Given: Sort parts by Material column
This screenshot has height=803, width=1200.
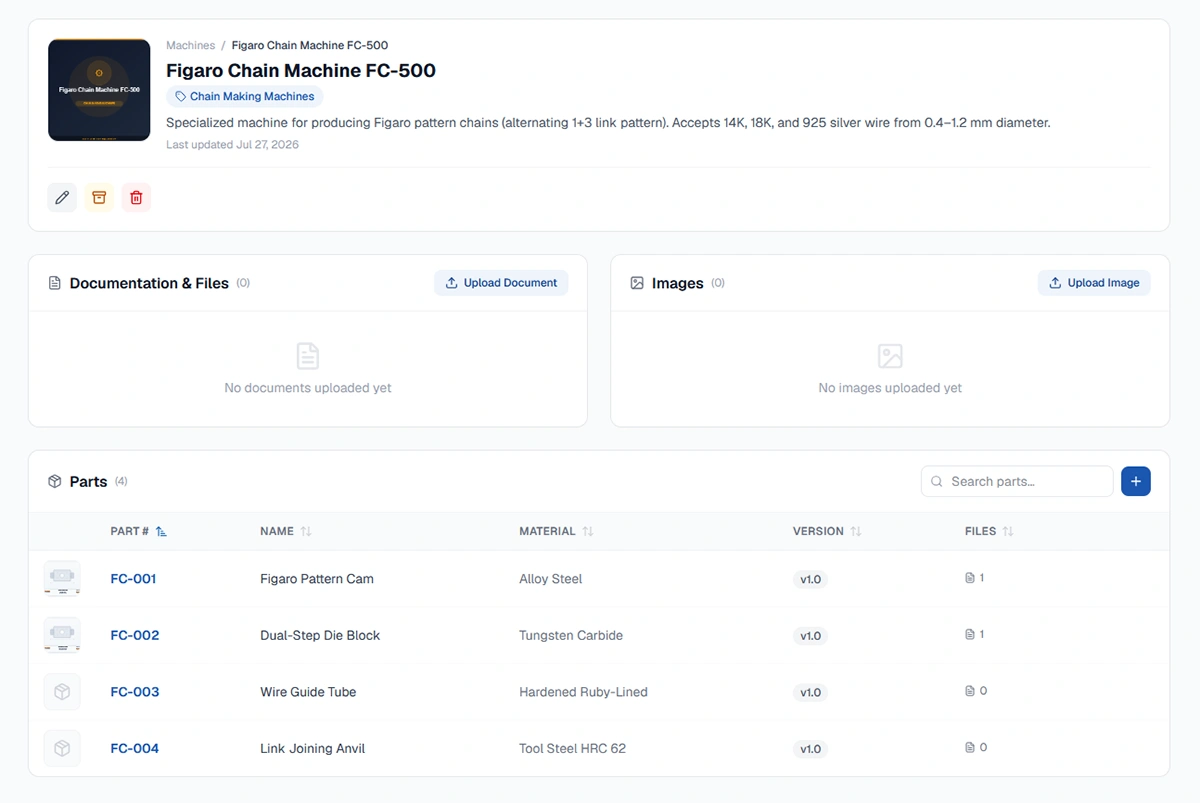Looking at the screenshot, I should pyautogui.click(x=556, y=531).
